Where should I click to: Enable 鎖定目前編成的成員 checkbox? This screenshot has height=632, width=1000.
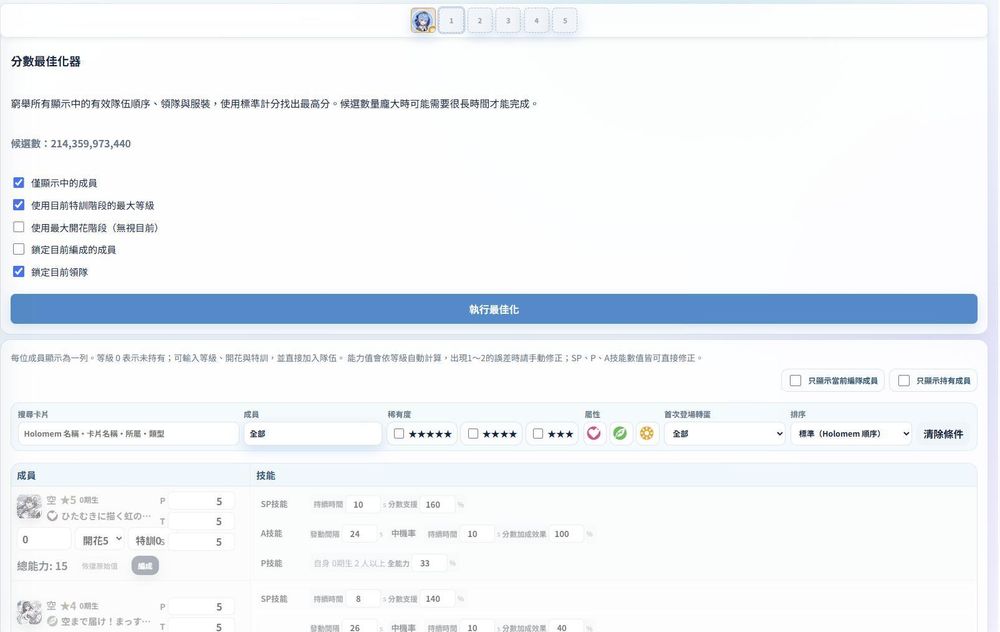[x=19, y=249]
